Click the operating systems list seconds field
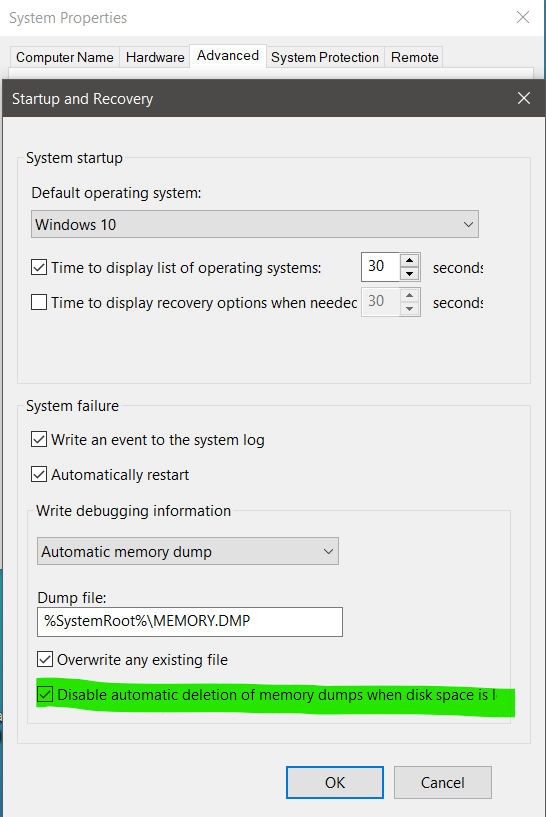This screenshot has width=546, height=817. point(380,267)
